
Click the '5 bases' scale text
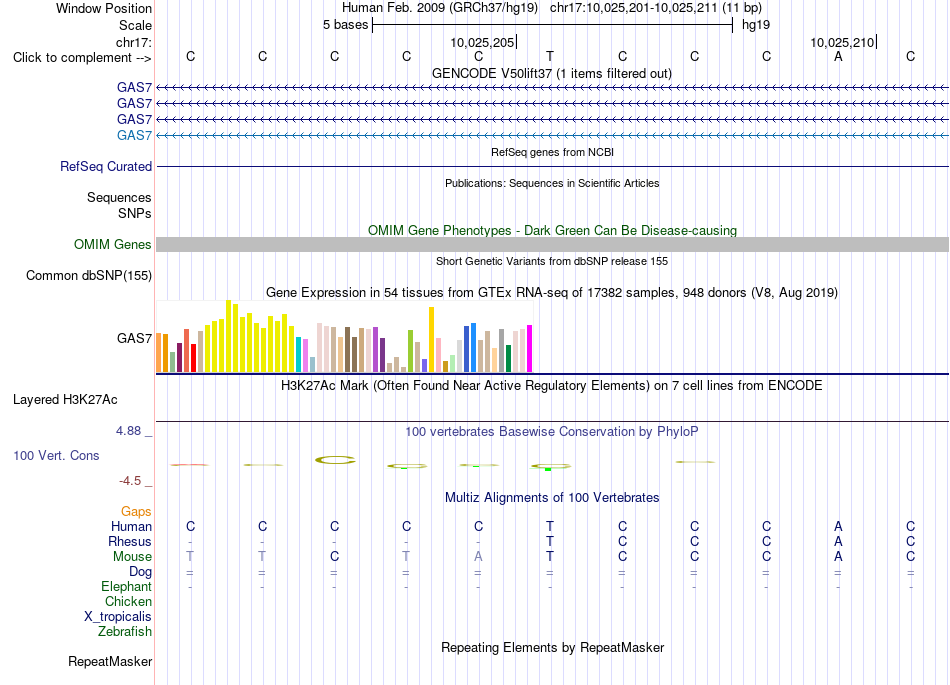coord(345,25)
